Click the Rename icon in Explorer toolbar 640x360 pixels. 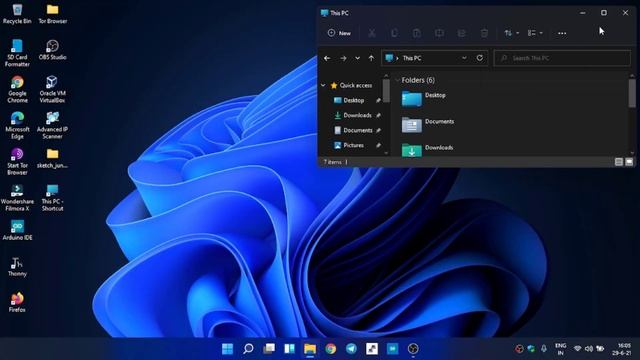click(x=439, y=33)
